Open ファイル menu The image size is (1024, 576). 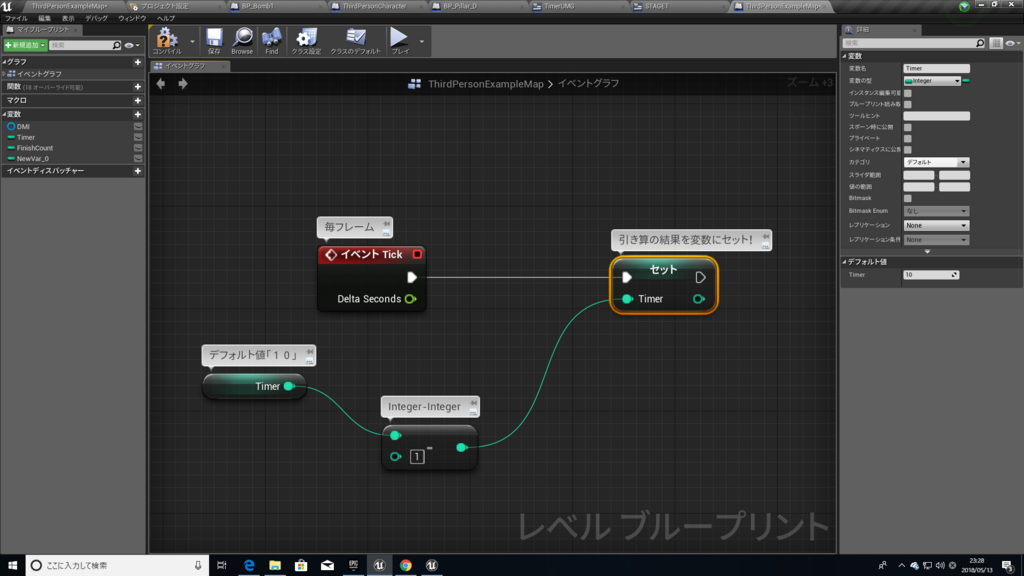[16, 18]
